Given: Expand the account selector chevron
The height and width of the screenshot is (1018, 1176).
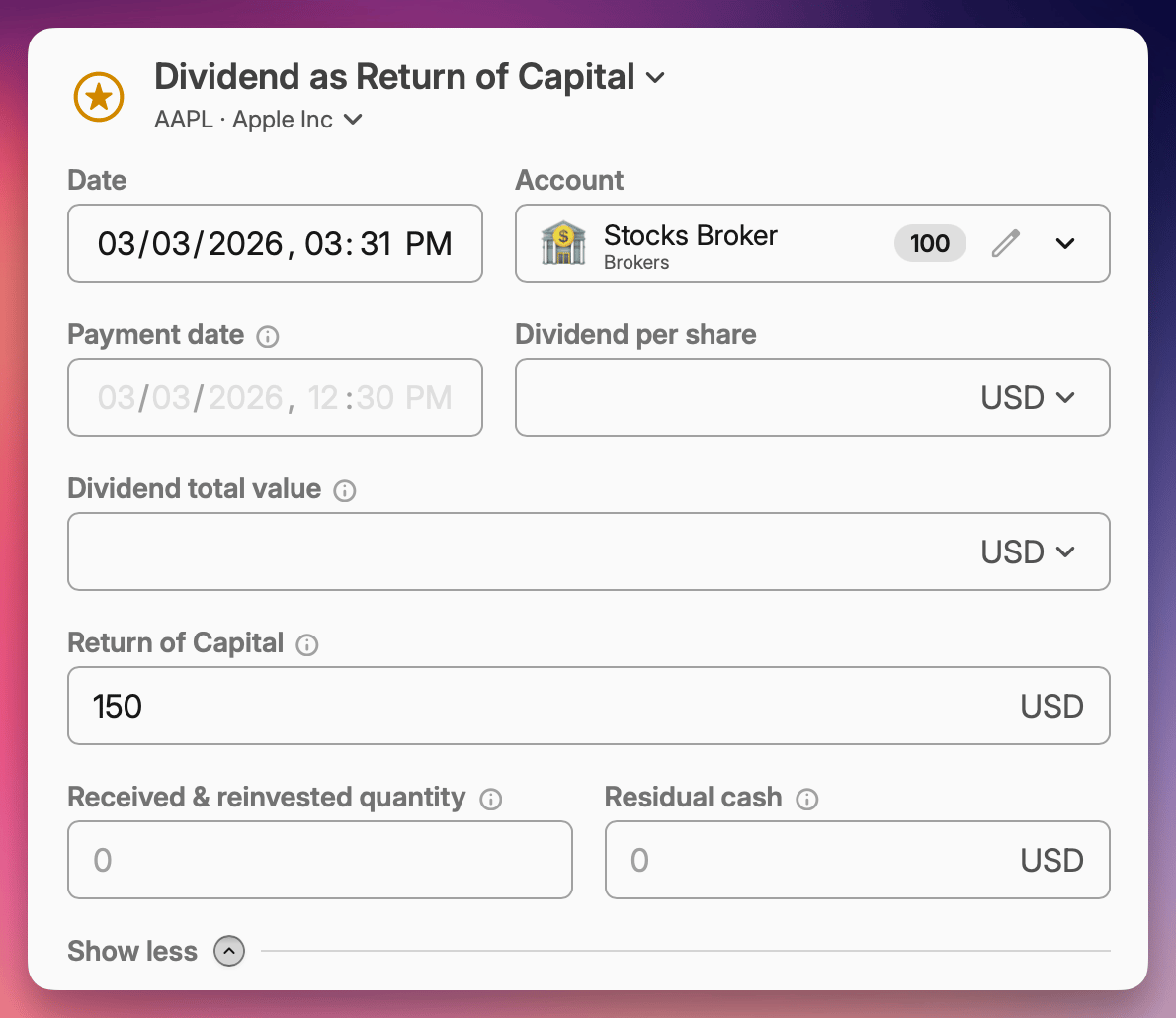Looking at the screenshot, I should coord(1065,243).
